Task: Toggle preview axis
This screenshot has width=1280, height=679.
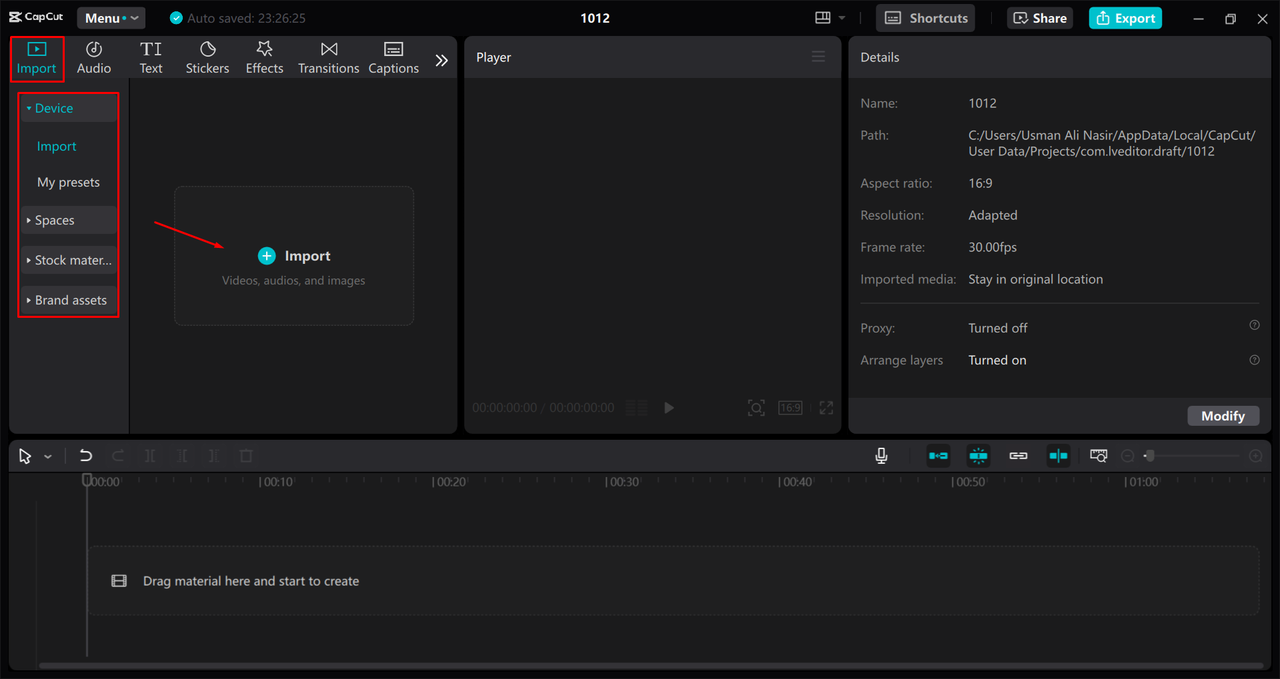Action: pos(1058,456)
